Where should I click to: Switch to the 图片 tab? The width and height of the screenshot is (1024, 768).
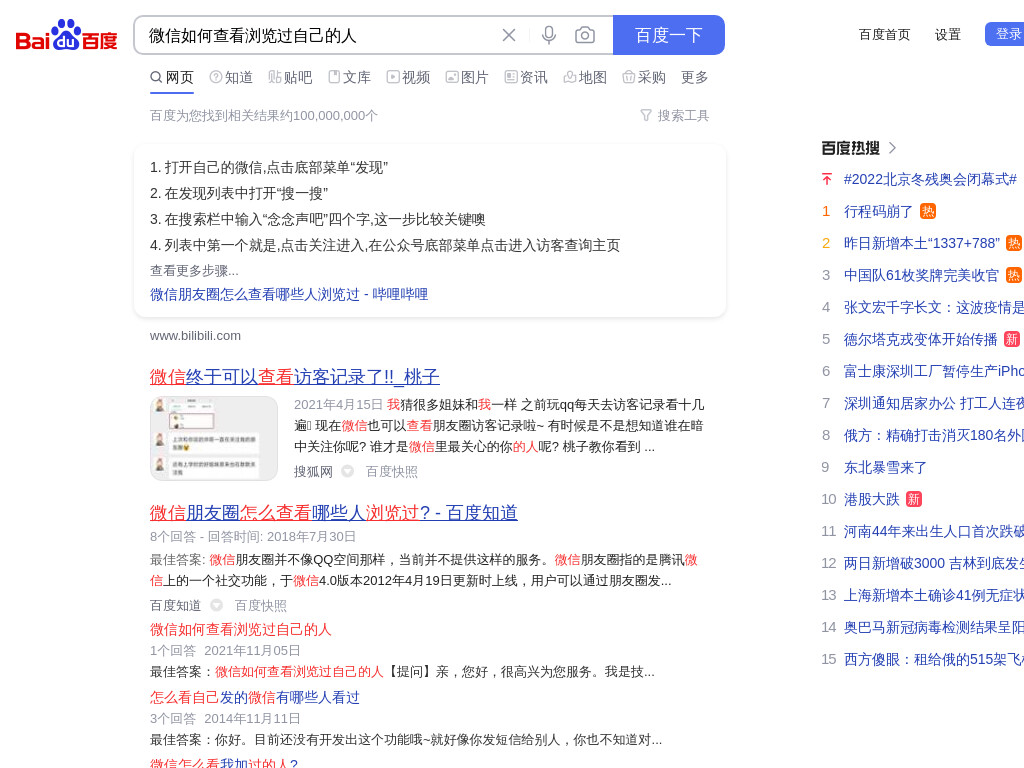[467, 78]
